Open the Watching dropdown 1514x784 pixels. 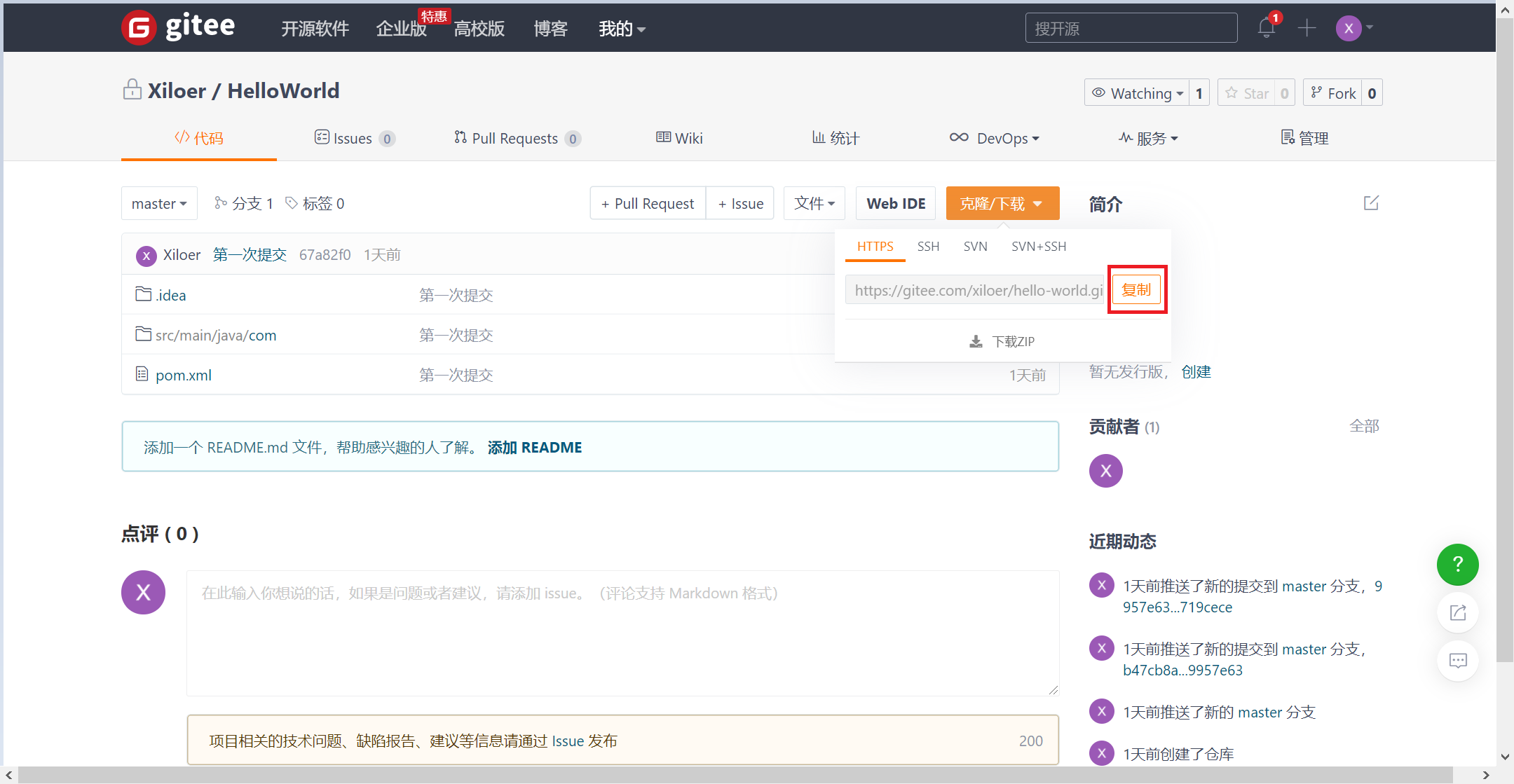click(1137, 92)
